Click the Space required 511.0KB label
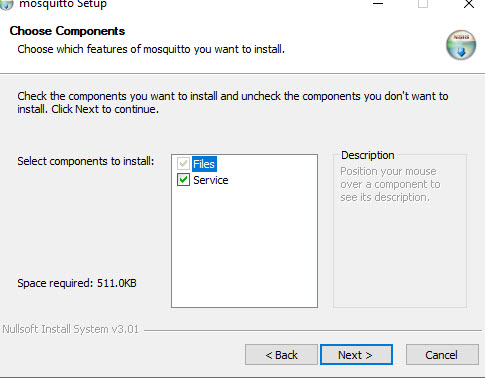The image size is (485, 378). [x=77, y=283]
